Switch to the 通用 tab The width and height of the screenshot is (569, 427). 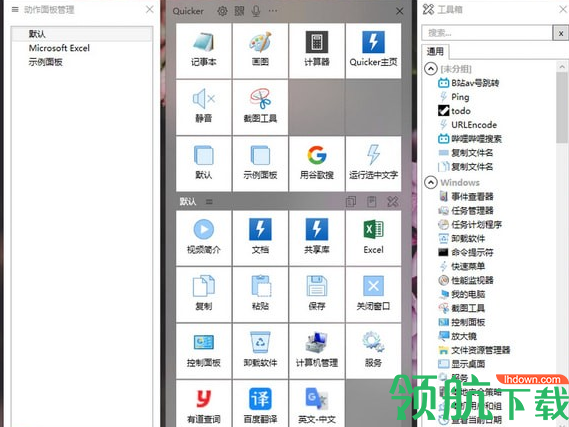pyautogui.click(x=435, y=52)
